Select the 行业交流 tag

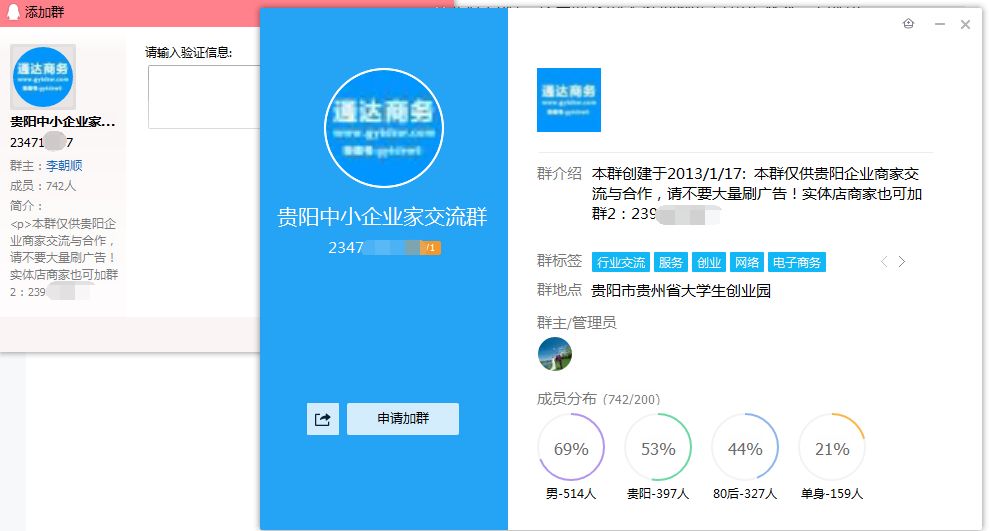620,263
